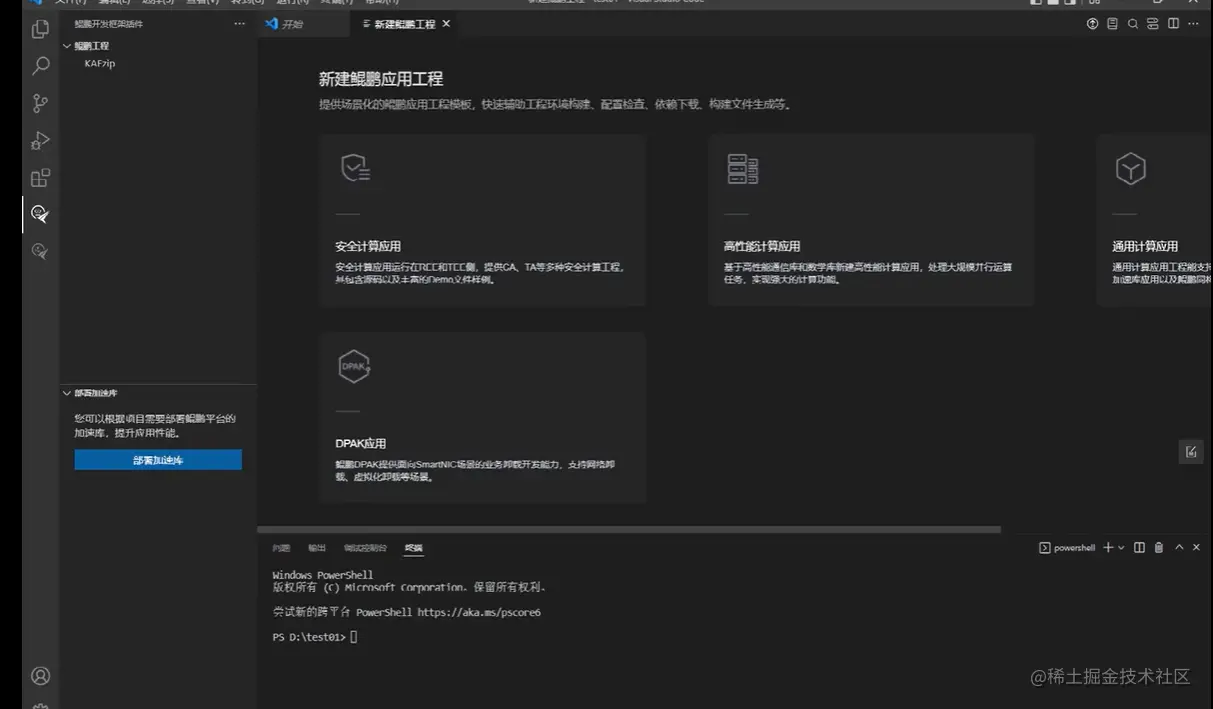The width and height of the screenshot is (1213, 709).
Task: Switch to the 调试控制台 panel tab
Action: (365, 548)
